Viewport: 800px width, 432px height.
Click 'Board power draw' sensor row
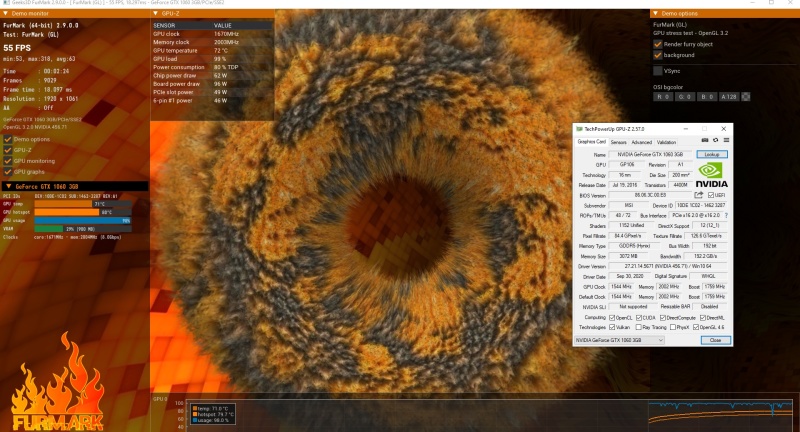coord(212,84)
